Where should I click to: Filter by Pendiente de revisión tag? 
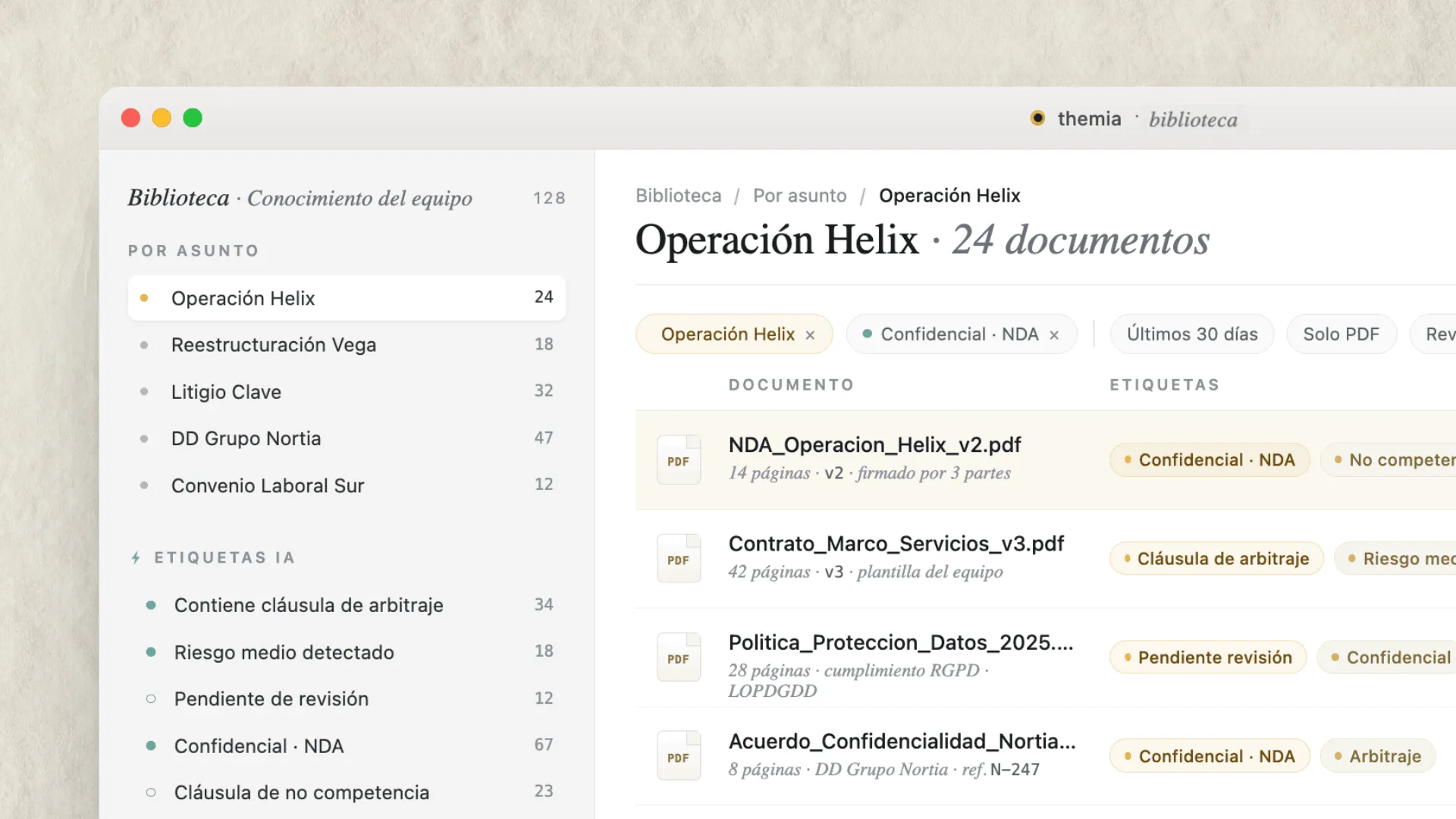(347, 698)
